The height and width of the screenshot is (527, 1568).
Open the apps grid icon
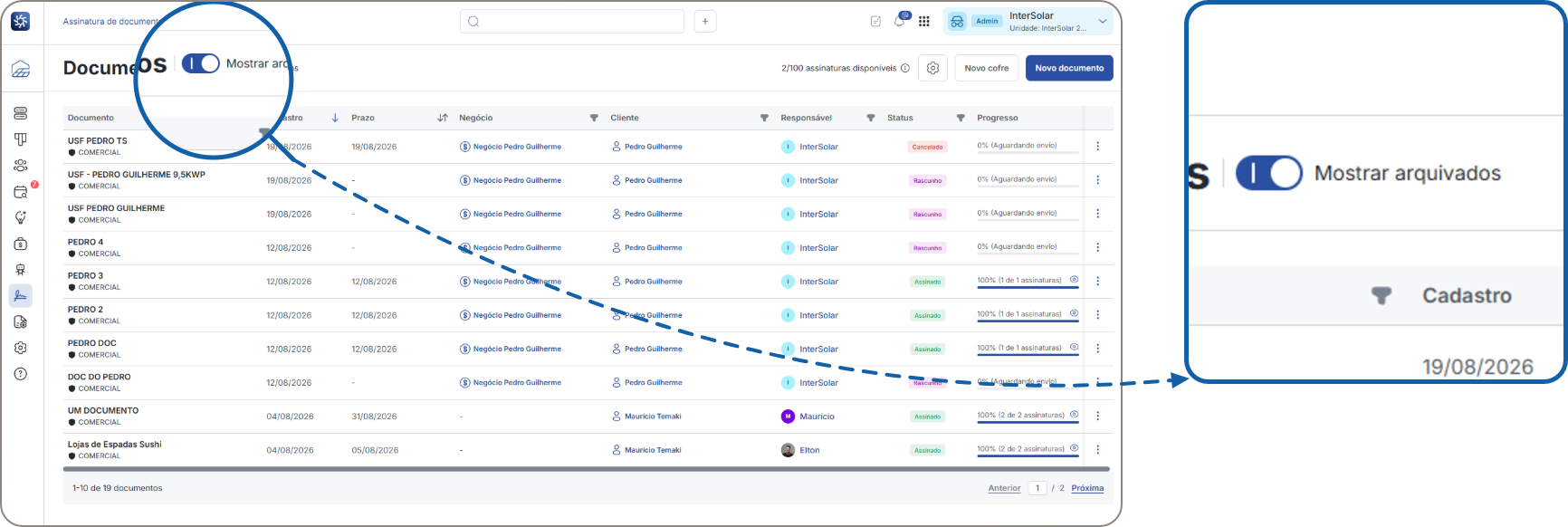point(924,21)
